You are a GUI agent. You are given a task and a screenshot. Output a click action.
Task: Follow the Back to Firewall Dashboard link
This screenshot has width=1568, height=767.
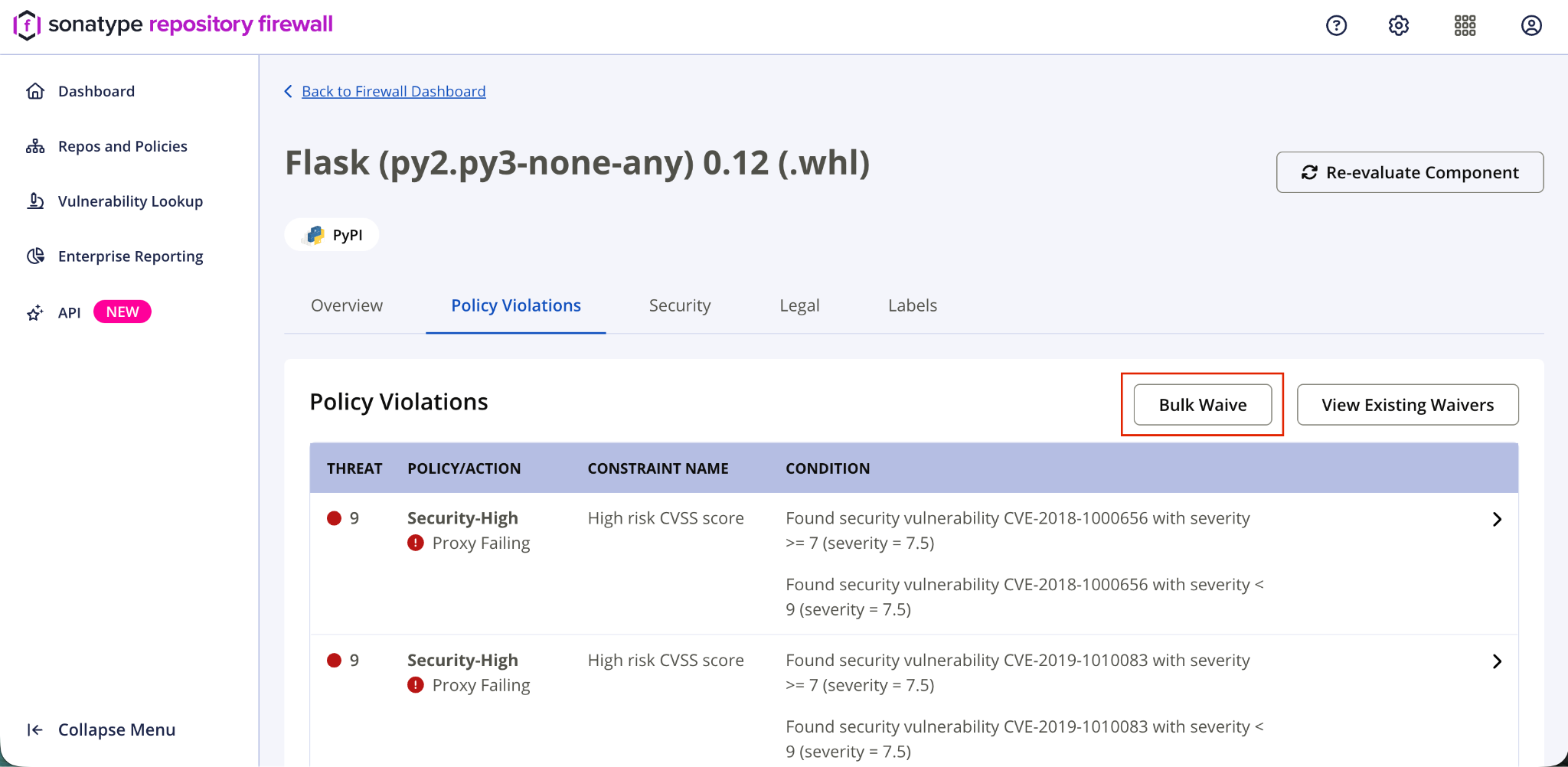[394, 91]
